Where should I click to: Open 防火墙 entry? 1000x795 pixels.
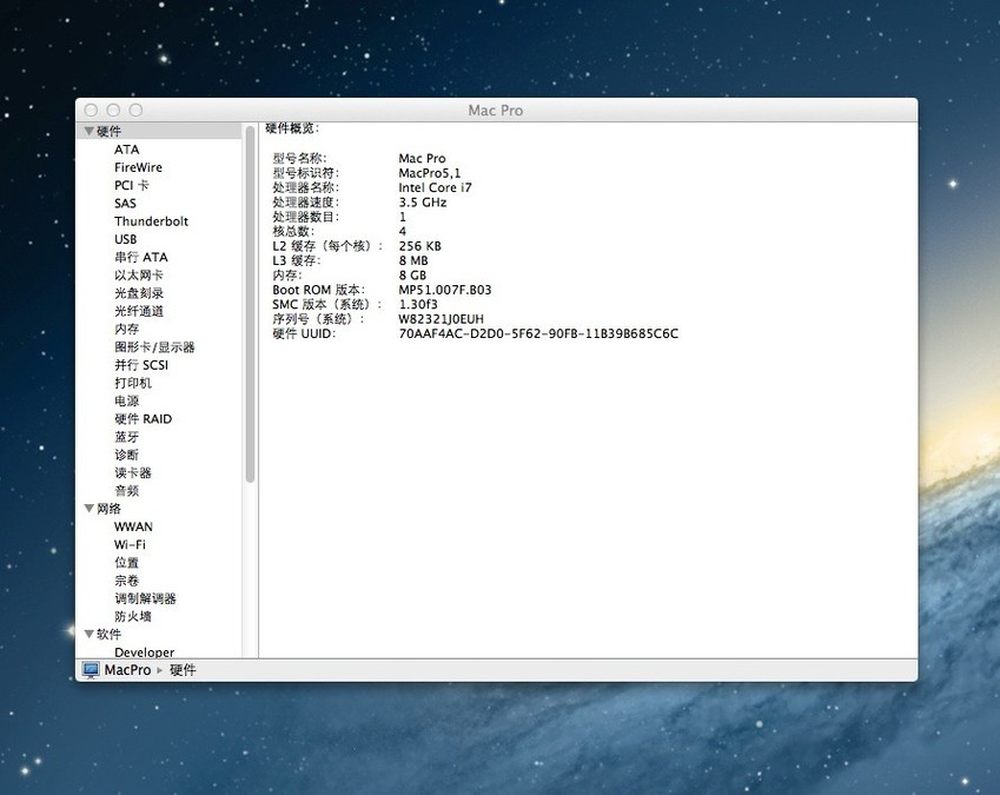[x=133, y=616]
